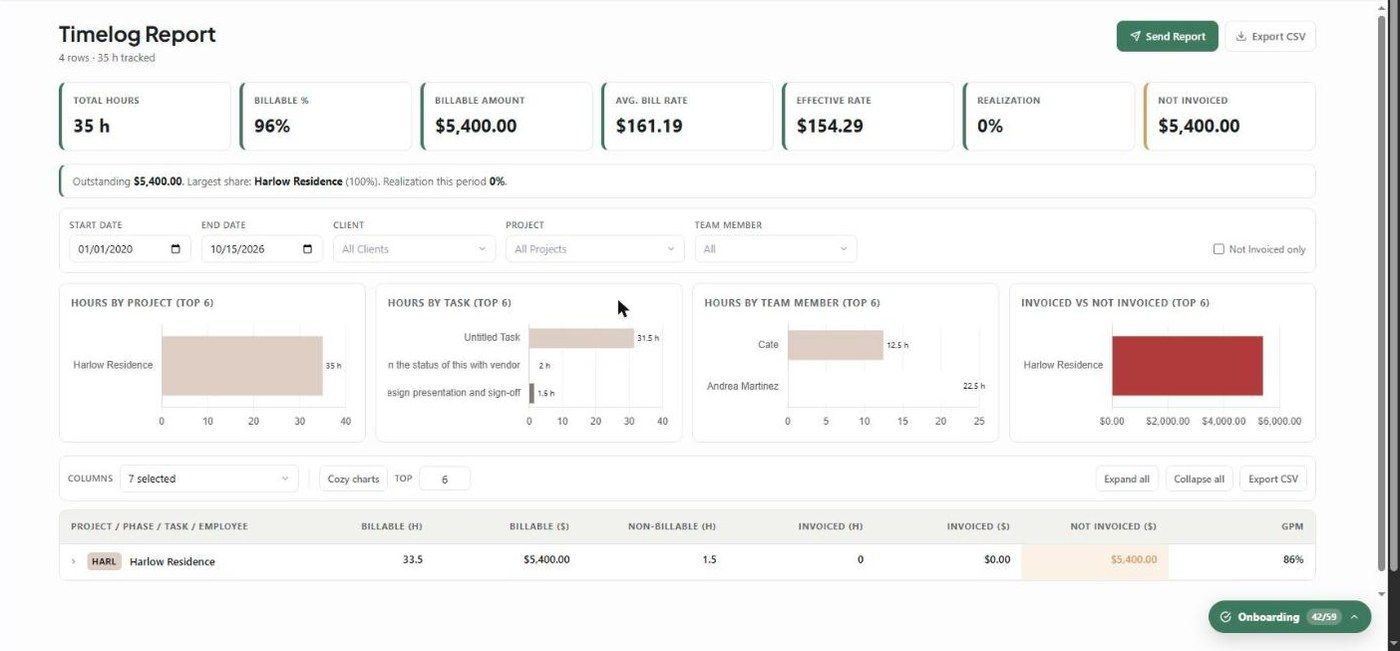Click the Invoiced ($) column header
The image size is (1400, 651).
978,526
